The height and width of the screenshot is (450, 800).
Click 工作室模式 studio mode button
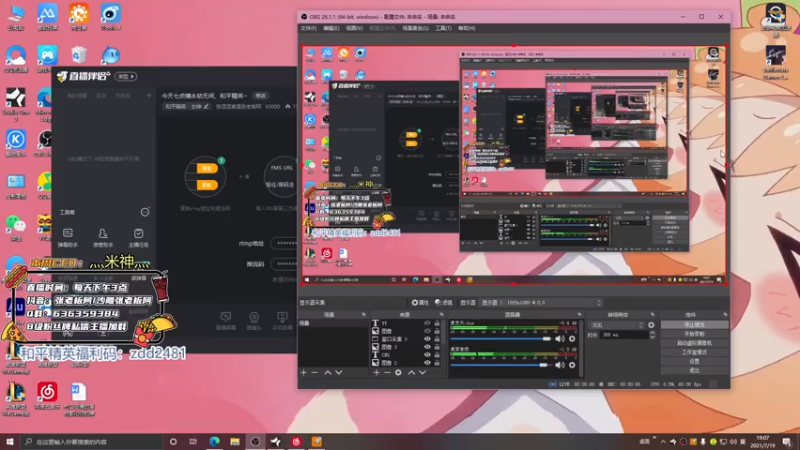click(x=694, y=352)
